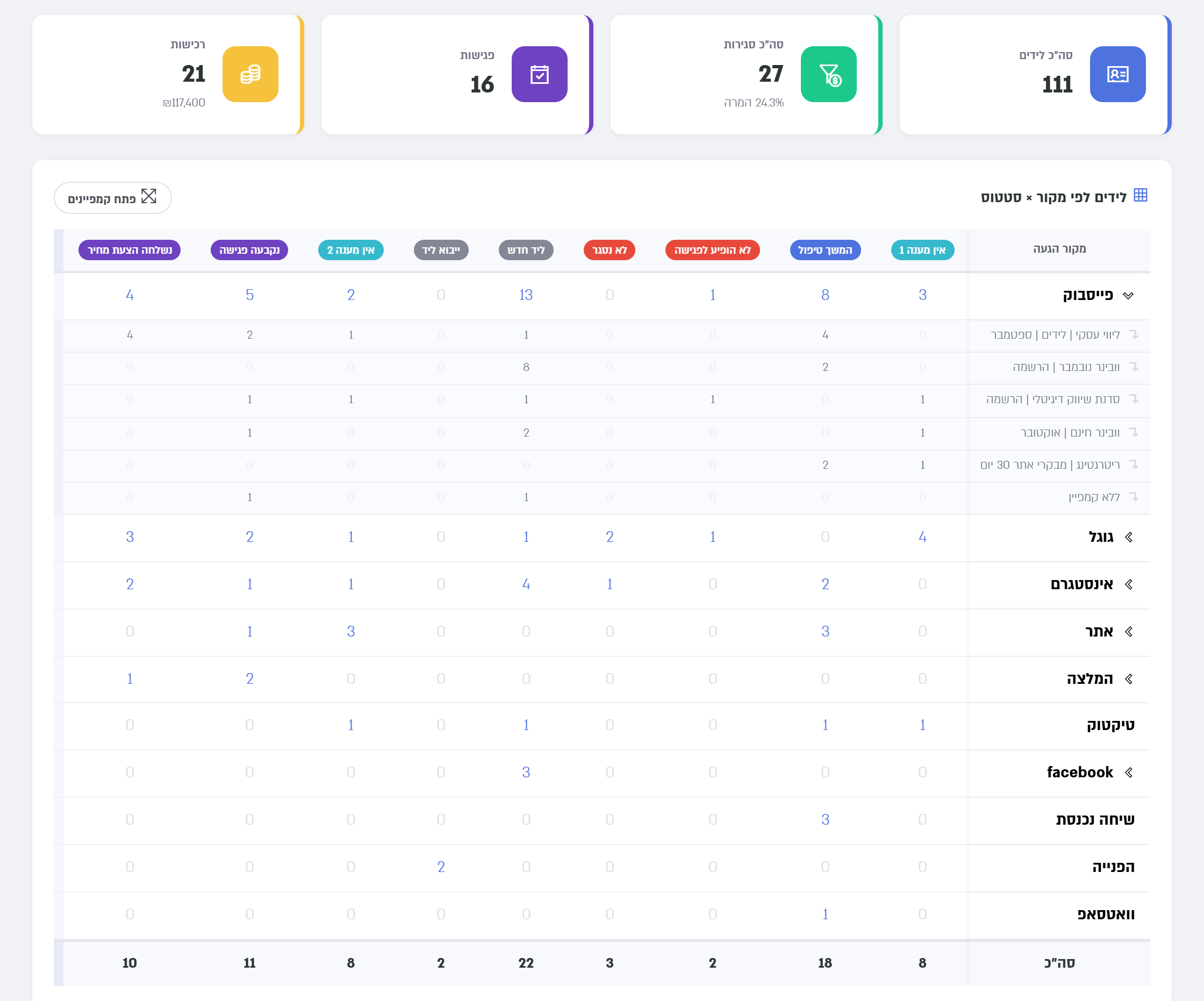Click the expand arrows icon in פתח קמפיינים button
Viewport: 1204px width, 1001px height.
point(149,196)
